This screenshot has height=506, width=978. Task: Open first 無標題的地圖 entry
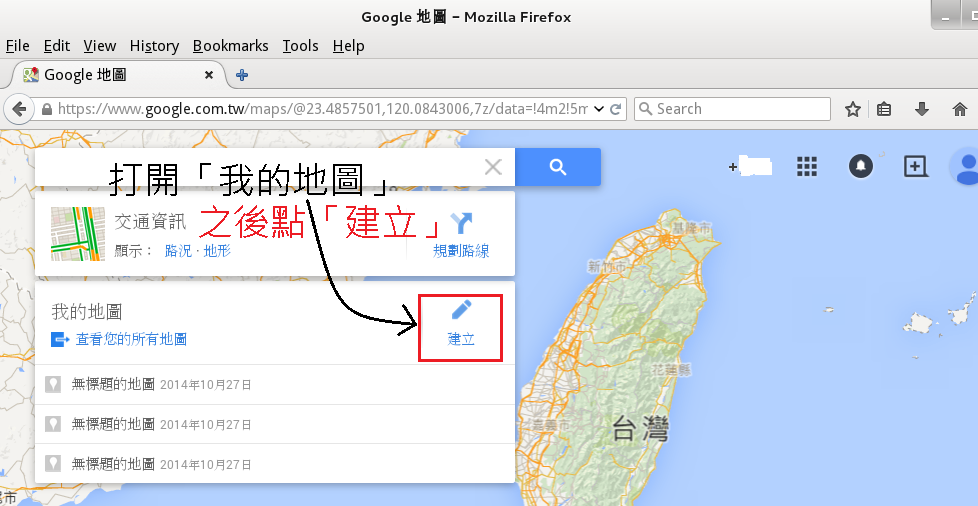click(x=274, y=384)
